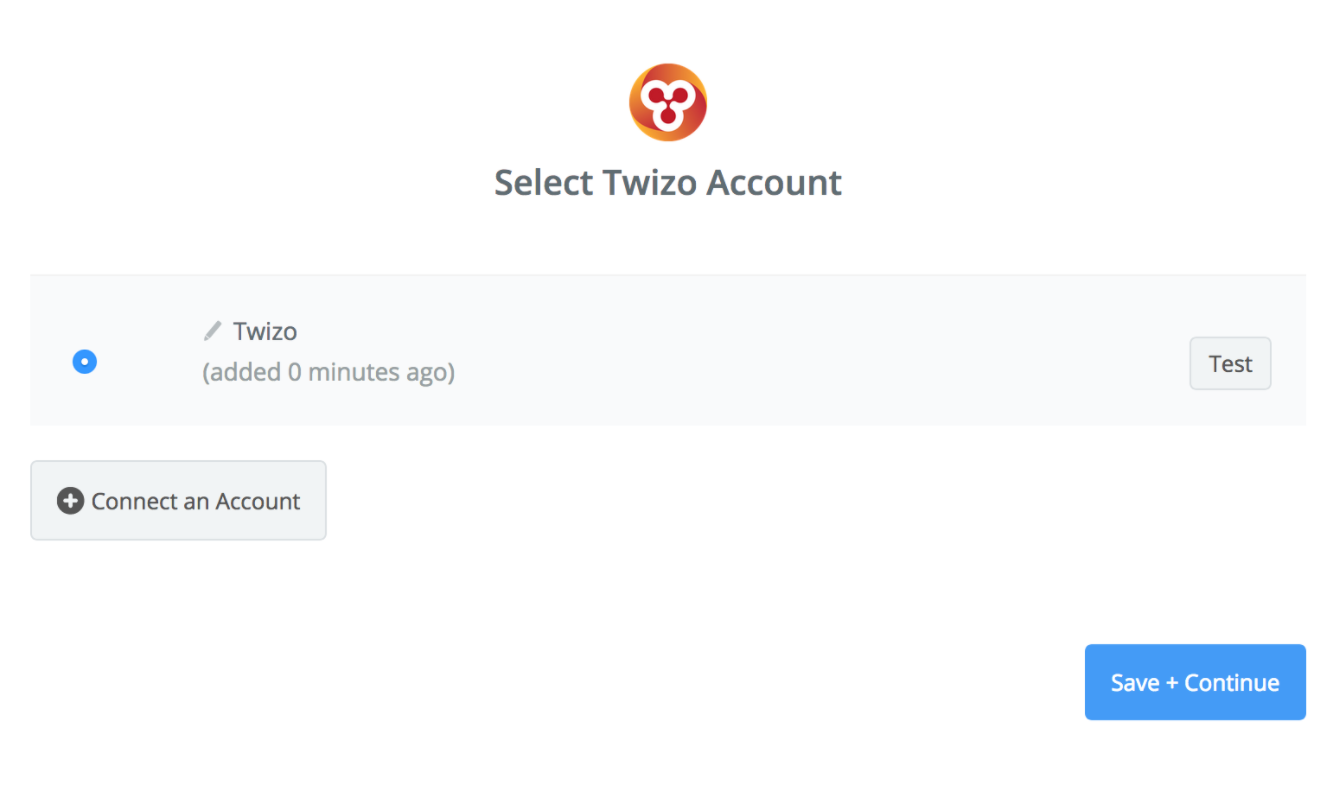Select the Twizo circular brand icon at top
Screen dimensions: 1337x786
coord(667,101)
